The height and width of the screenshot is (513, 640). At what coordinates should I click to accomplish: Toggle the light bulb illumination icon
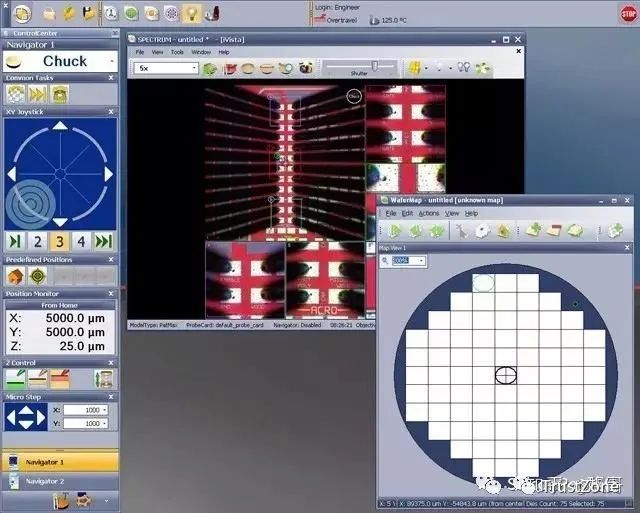pyautogui.click(x=191, y=13)
